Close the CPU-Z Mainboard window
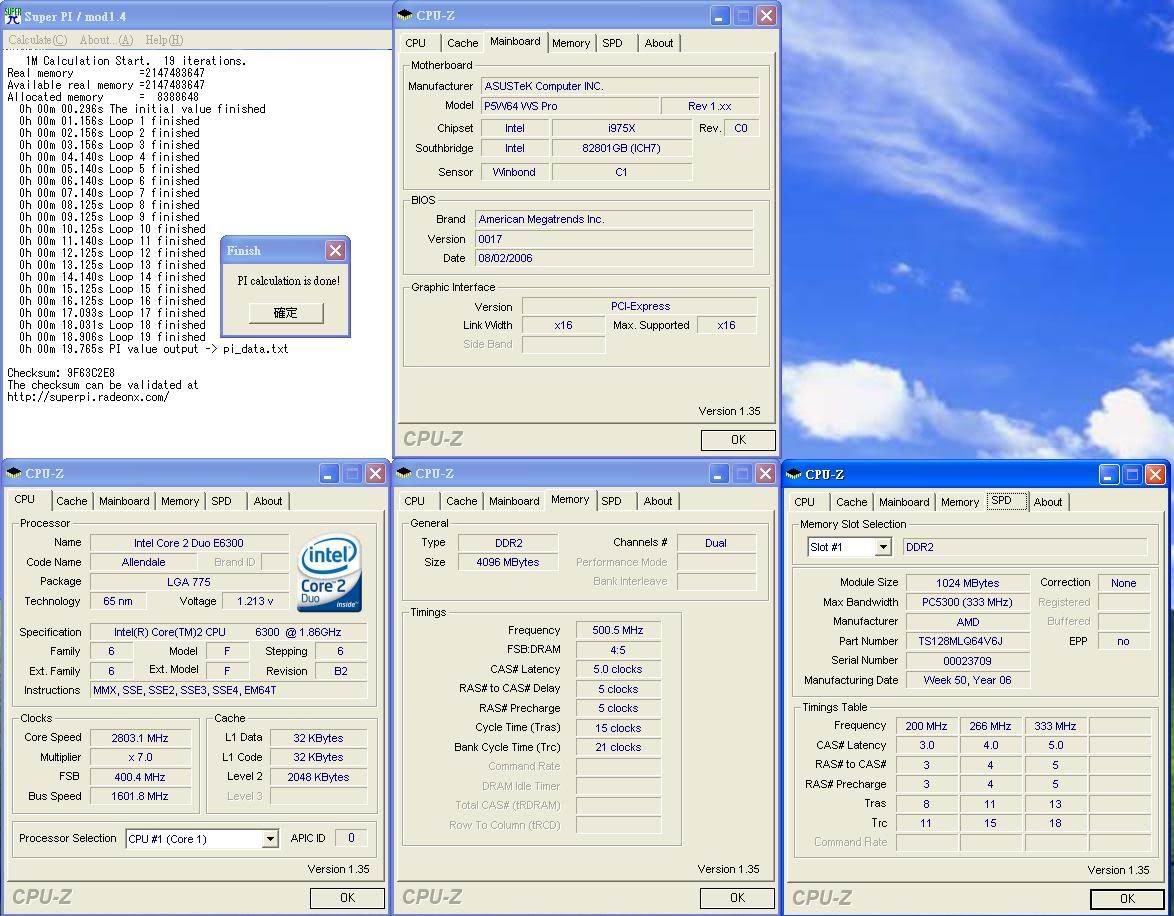The width and height of the screenshot is (1174, 916). [766, 16]
